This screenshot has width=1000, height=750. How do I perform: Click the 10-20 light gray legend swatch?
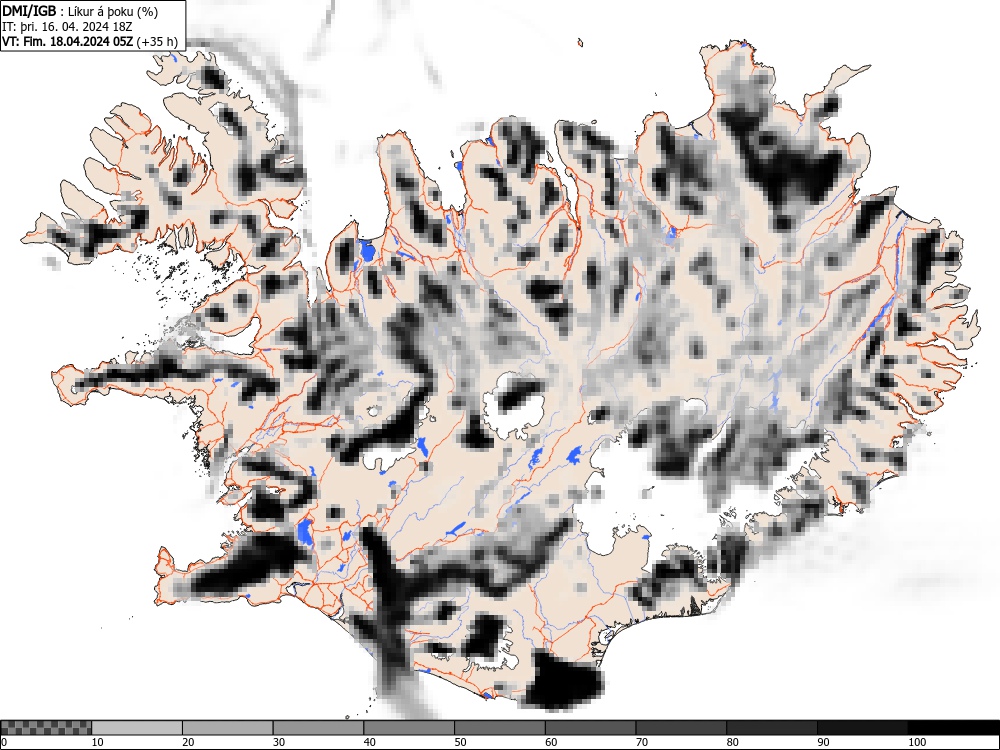click(137, 728)
